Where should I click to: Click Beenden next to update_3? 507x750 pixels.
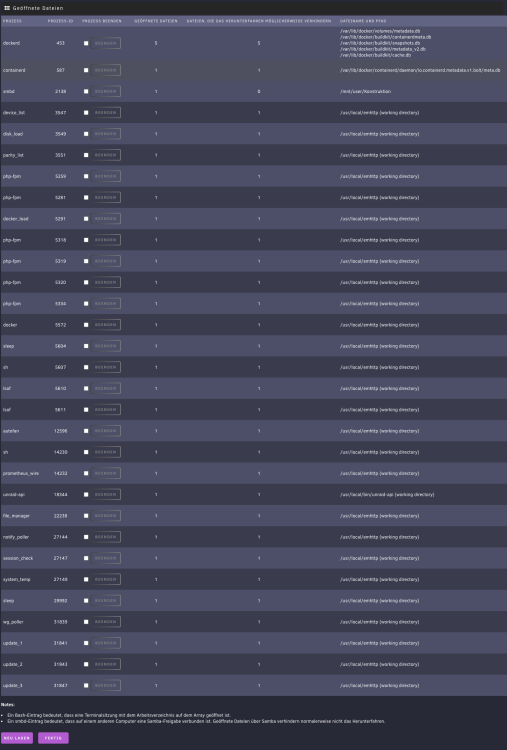point(106,685)
